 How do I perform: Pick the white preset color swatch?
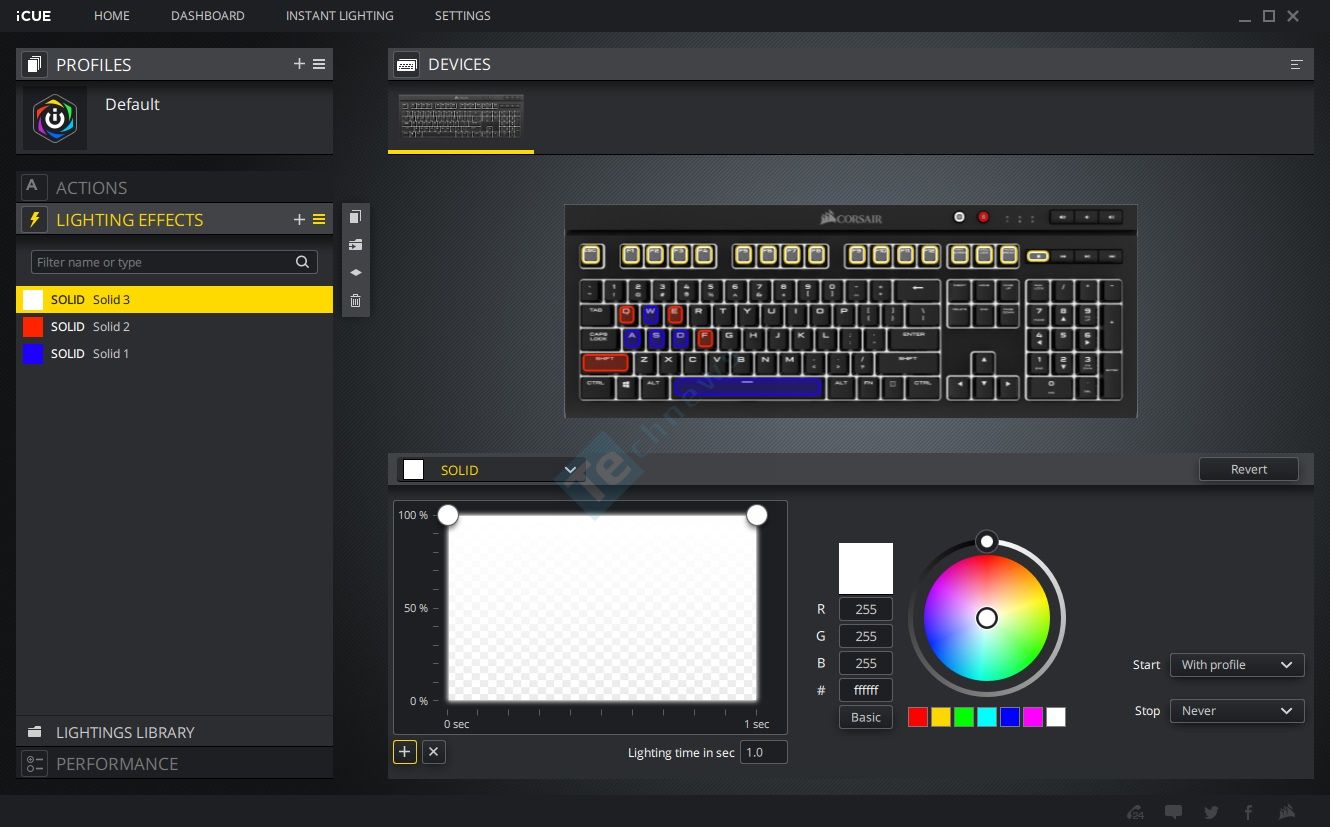[x=1056, y=716]
